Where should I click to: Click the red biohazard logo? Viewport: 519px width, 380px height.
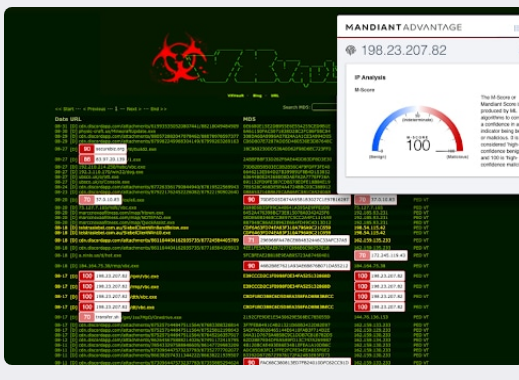pos(179,58)
